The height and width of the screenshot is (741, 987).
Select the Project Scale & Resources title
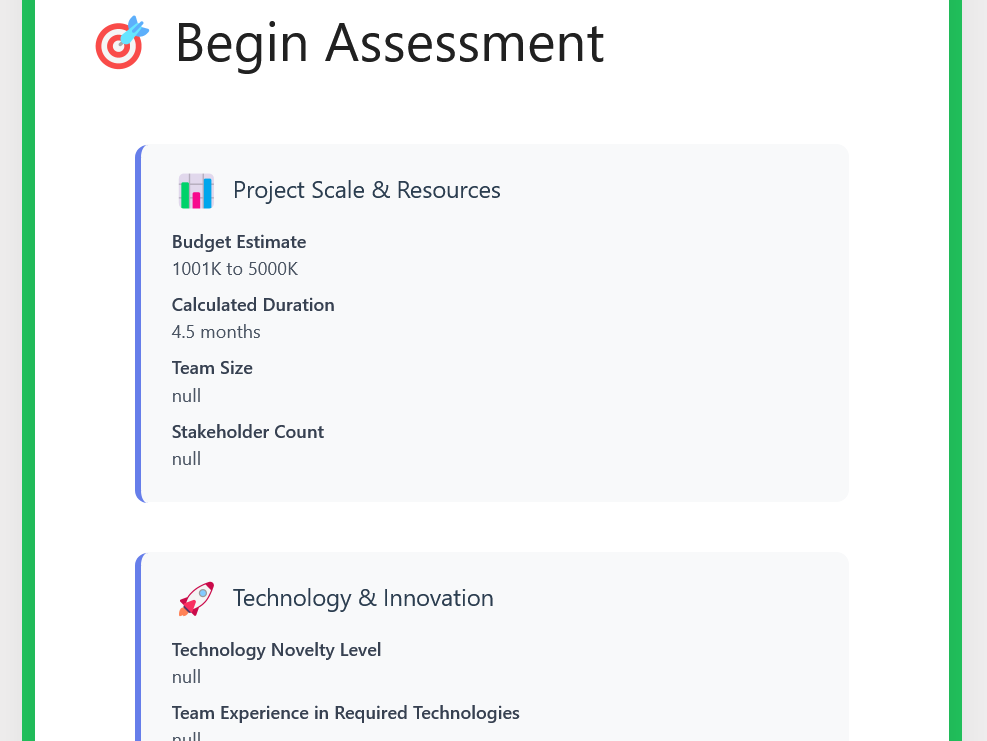pyautogui.click(x=366, y=190)
